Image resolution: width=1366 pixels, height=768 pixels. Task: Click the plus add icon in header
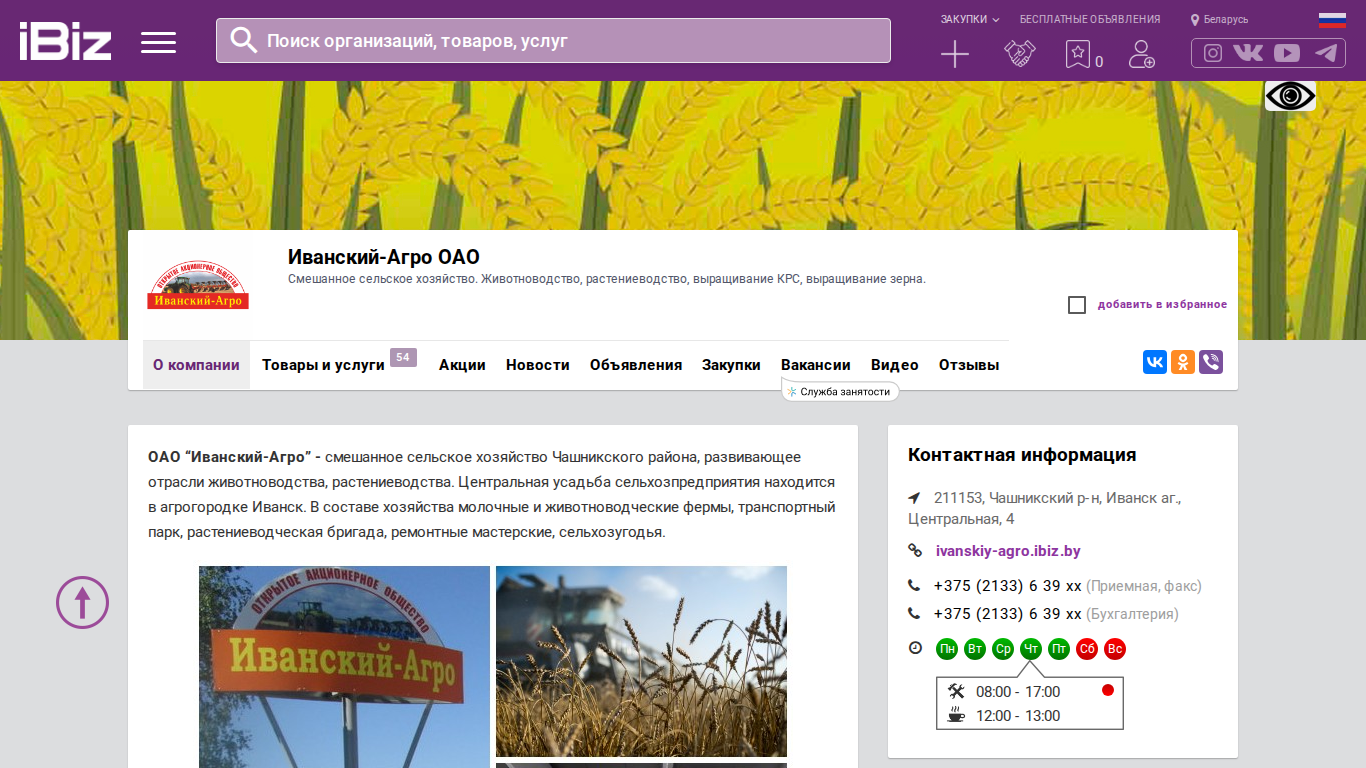955,54
